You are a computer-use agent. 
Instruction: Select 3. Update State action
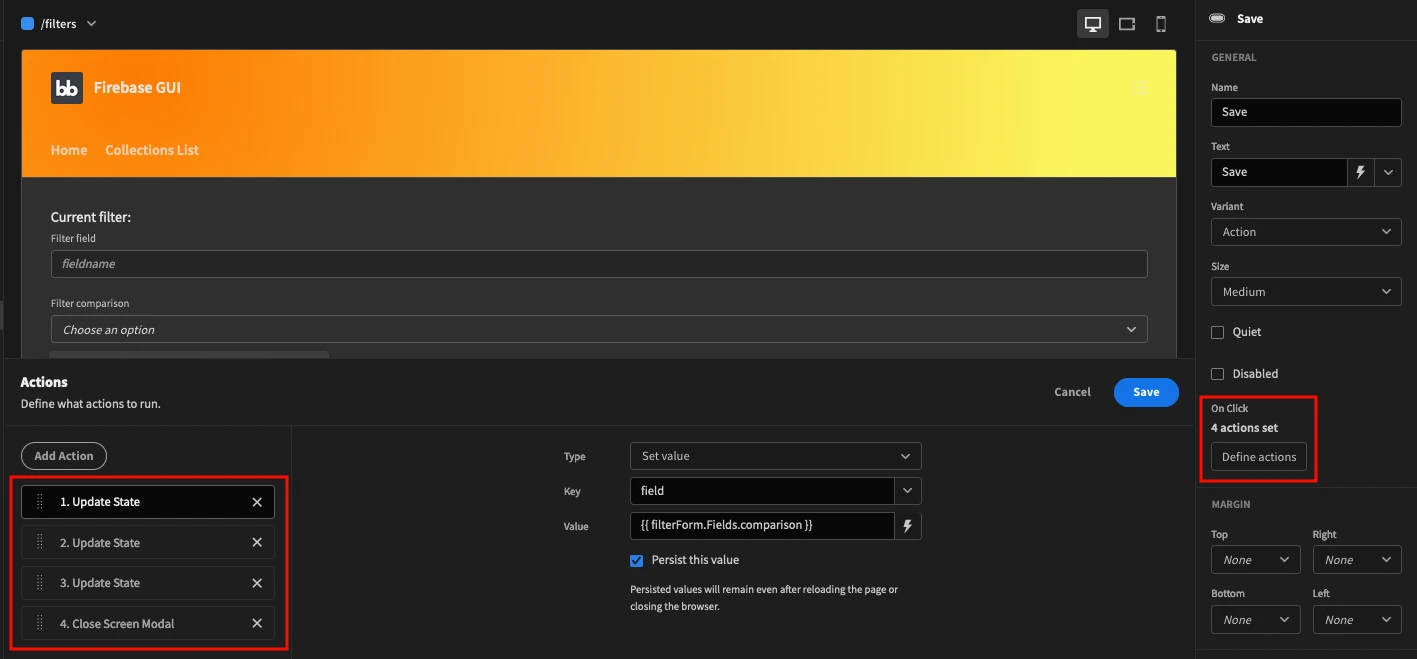148,583
